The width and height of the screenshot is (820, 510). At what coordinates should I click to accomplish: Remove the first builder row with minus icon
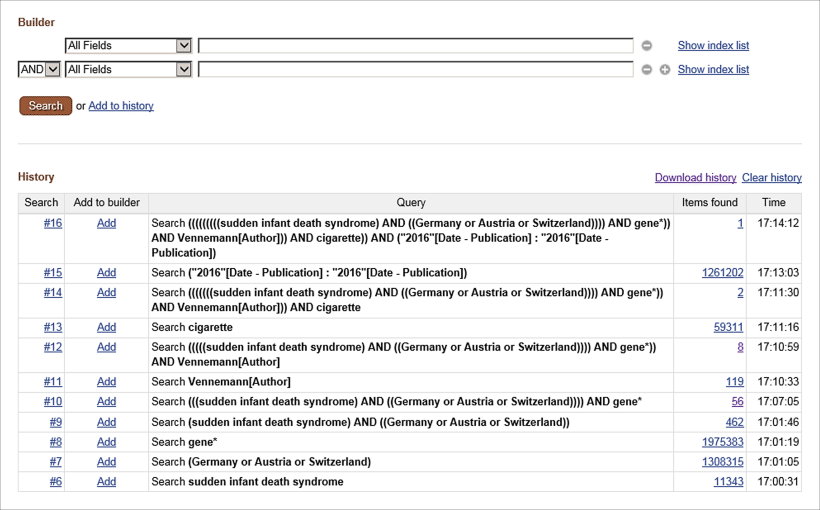click(x=647, y=46)
